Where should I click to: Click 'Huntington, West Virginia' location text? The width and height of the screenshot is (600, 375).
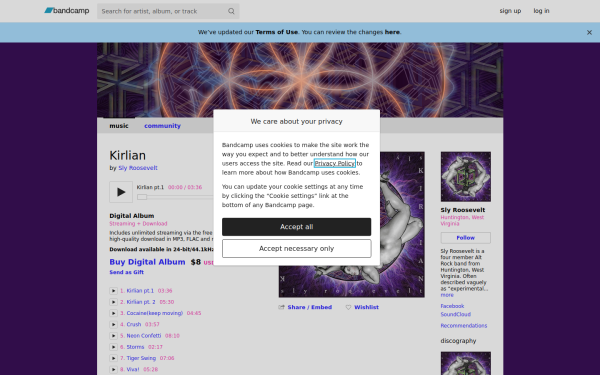coord(462,220)
